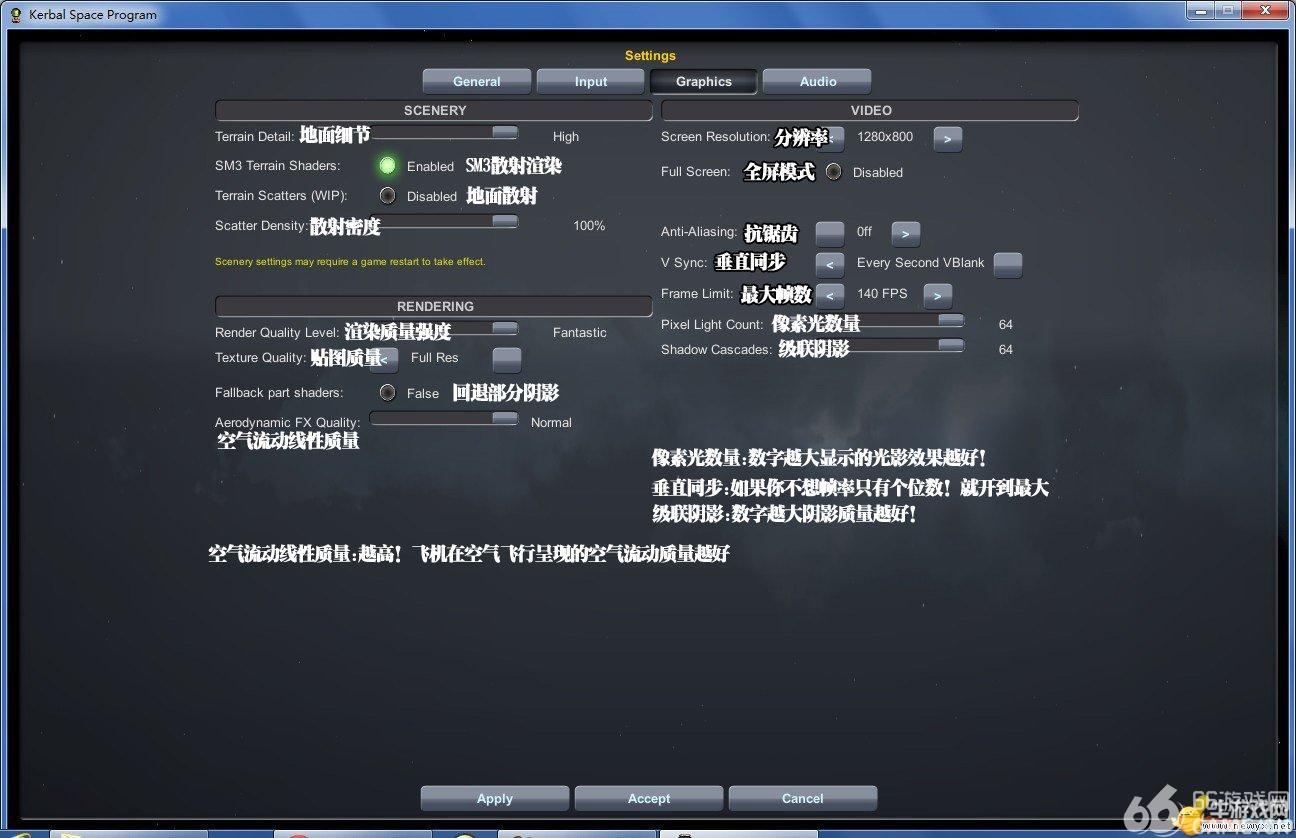
Task: Open the Input settings tab
Action: point(590,81)
